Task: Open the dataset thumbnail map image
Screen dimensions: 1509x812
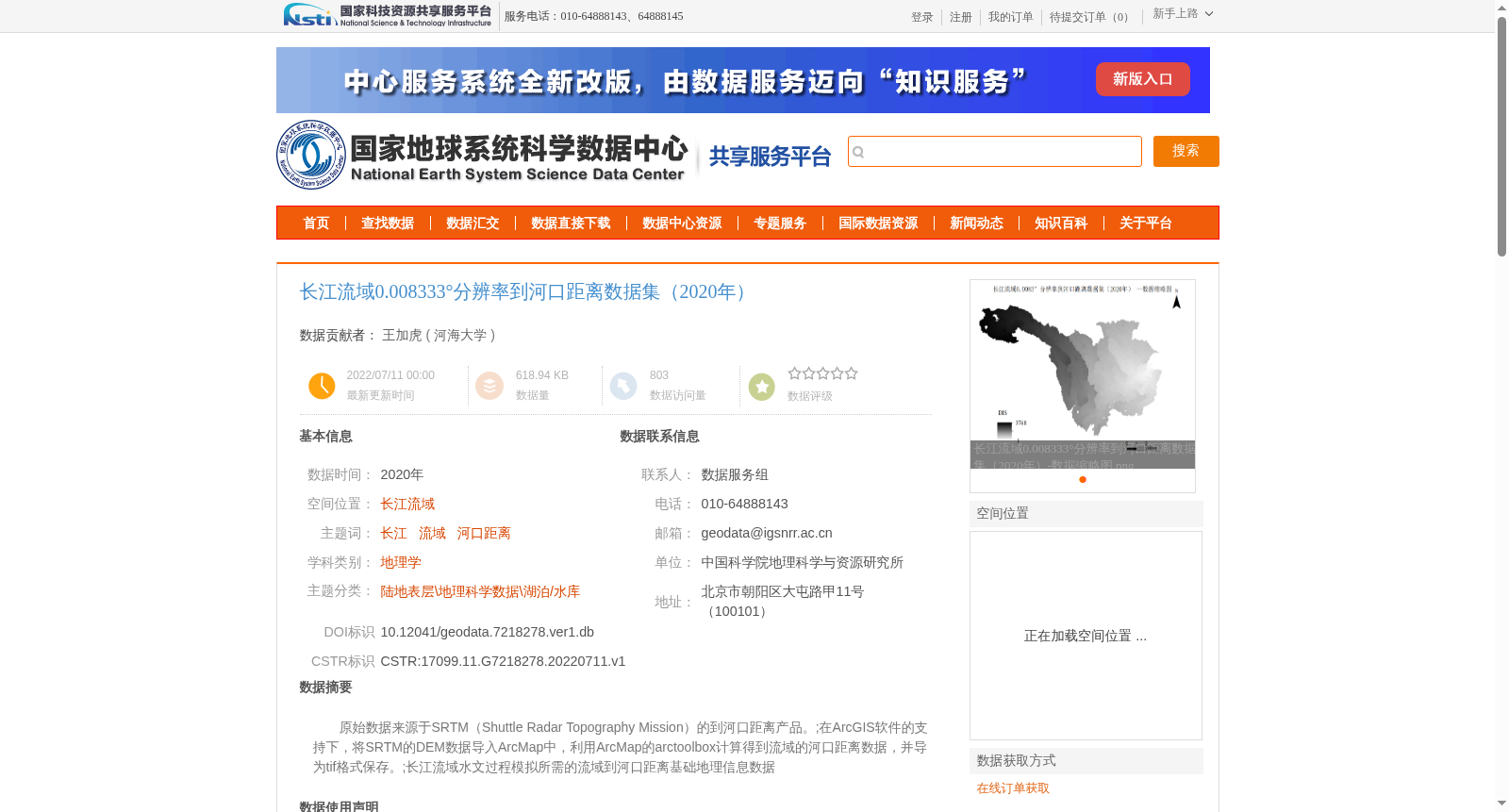Action: point(1083,373)
